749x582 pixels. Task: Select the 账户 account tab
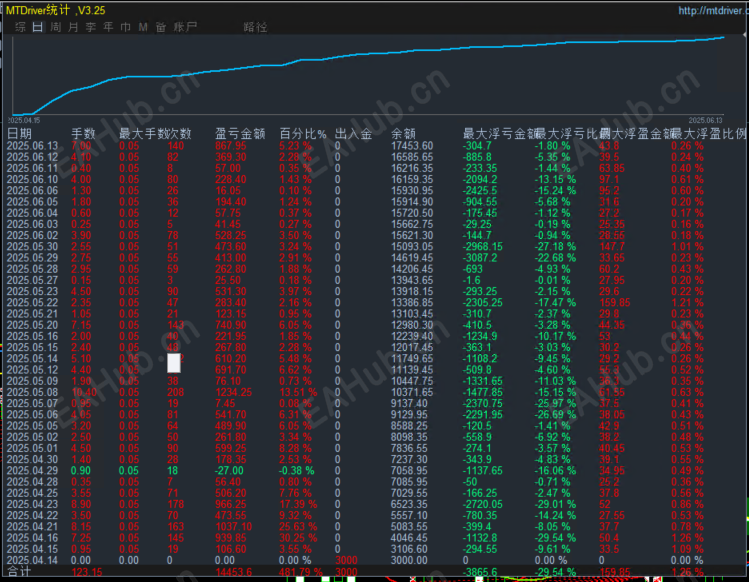tap(185, 27)
